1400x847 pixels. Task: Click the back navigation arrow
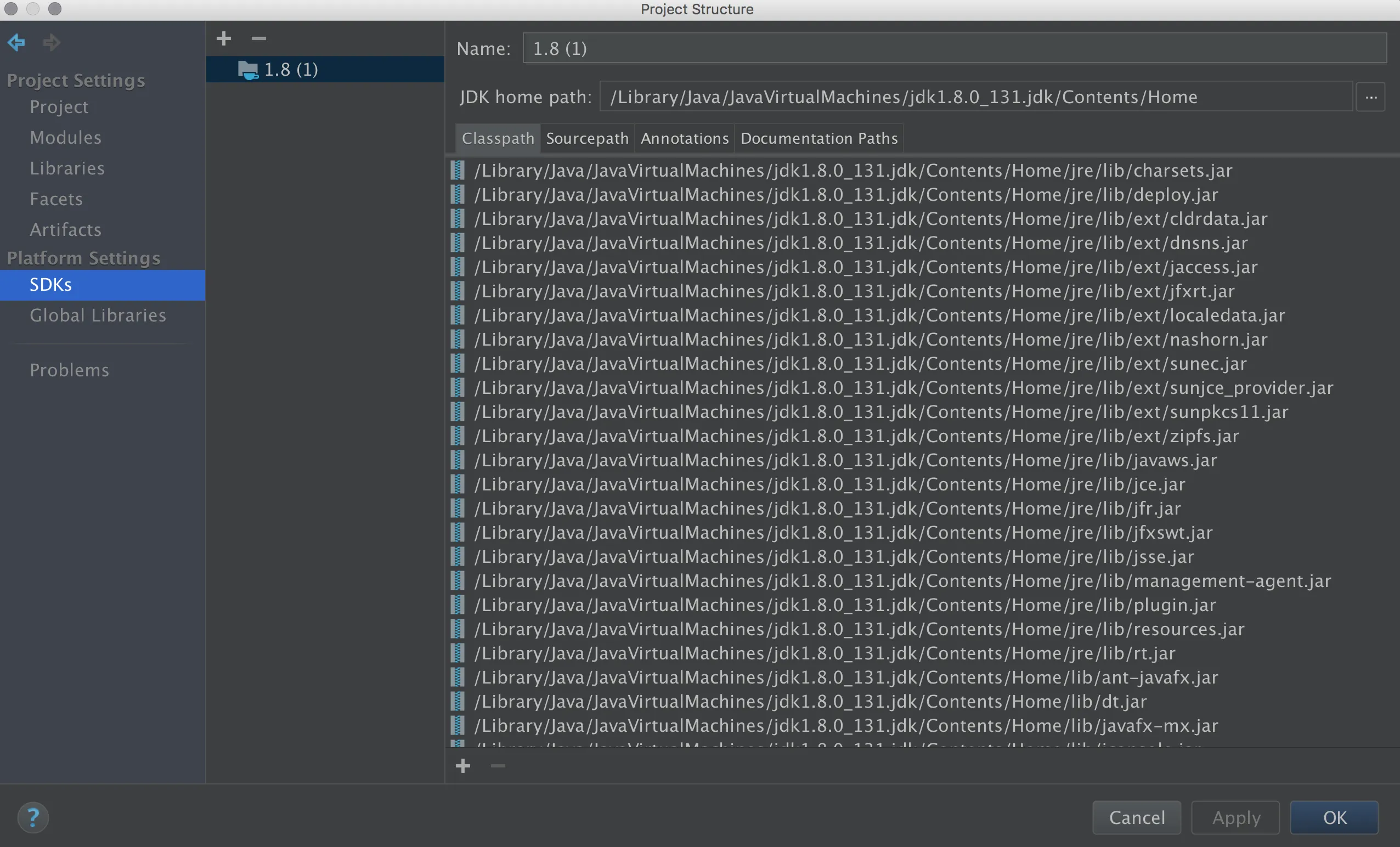pyautogui.click(x=16, y=42)
